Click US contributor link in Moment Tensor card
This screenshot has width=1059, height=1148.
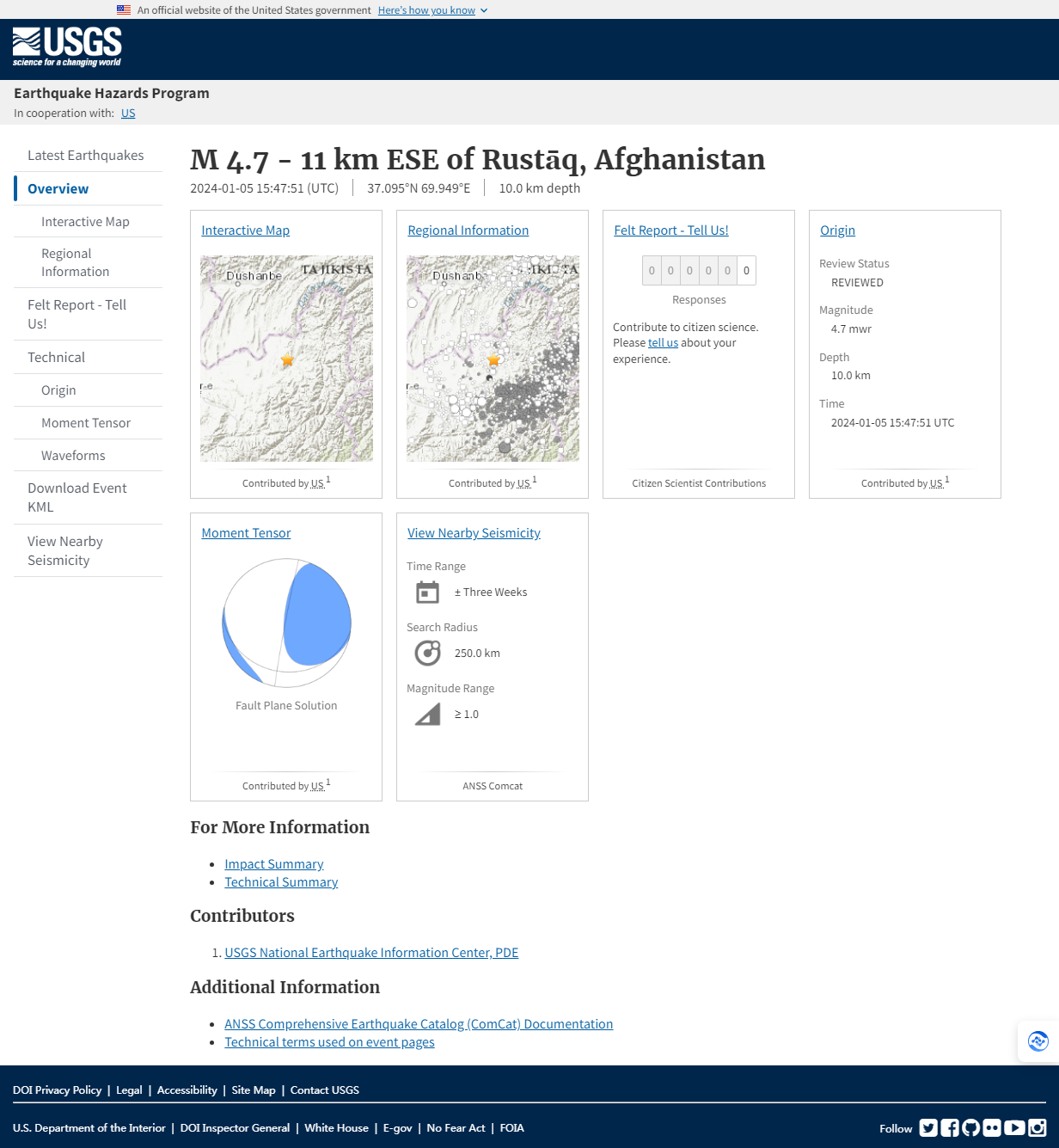click(x=317, y=787)
